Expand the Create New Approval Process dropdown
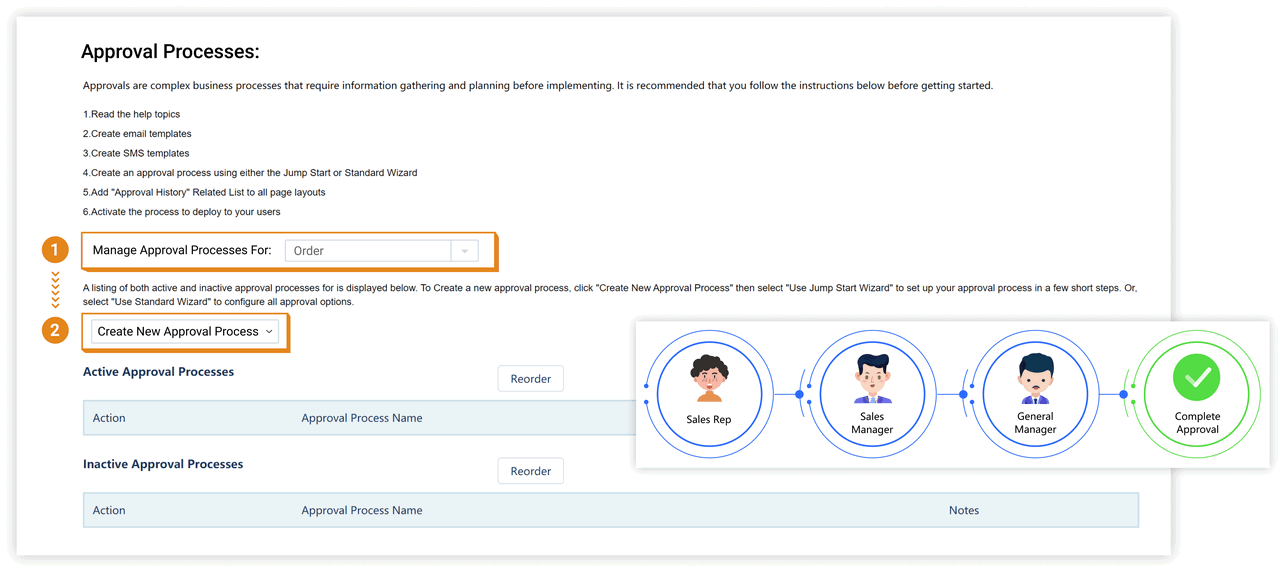Screen dimensions: 1280x572 [x=185, y=331]
